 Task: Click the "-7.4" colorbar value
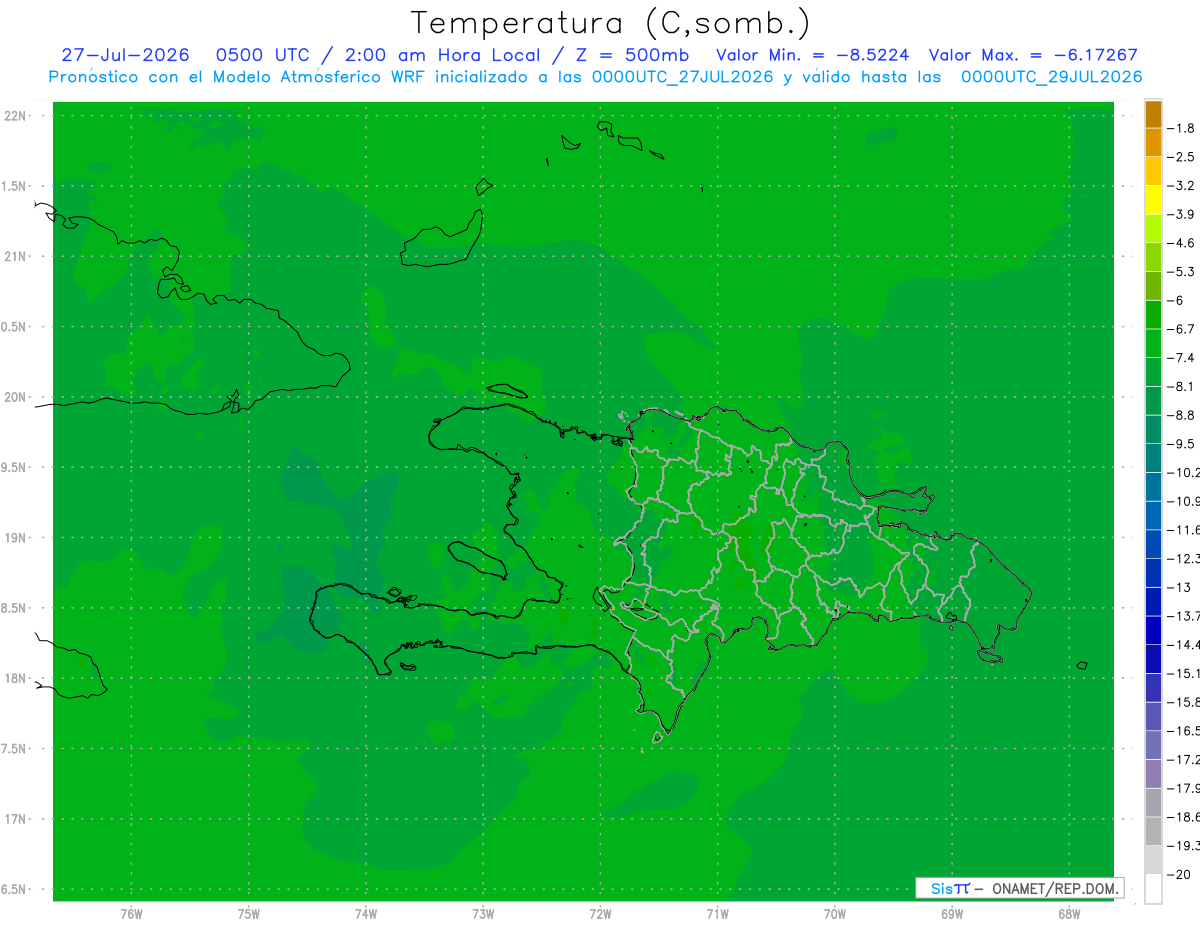[x=1182, y=357]
